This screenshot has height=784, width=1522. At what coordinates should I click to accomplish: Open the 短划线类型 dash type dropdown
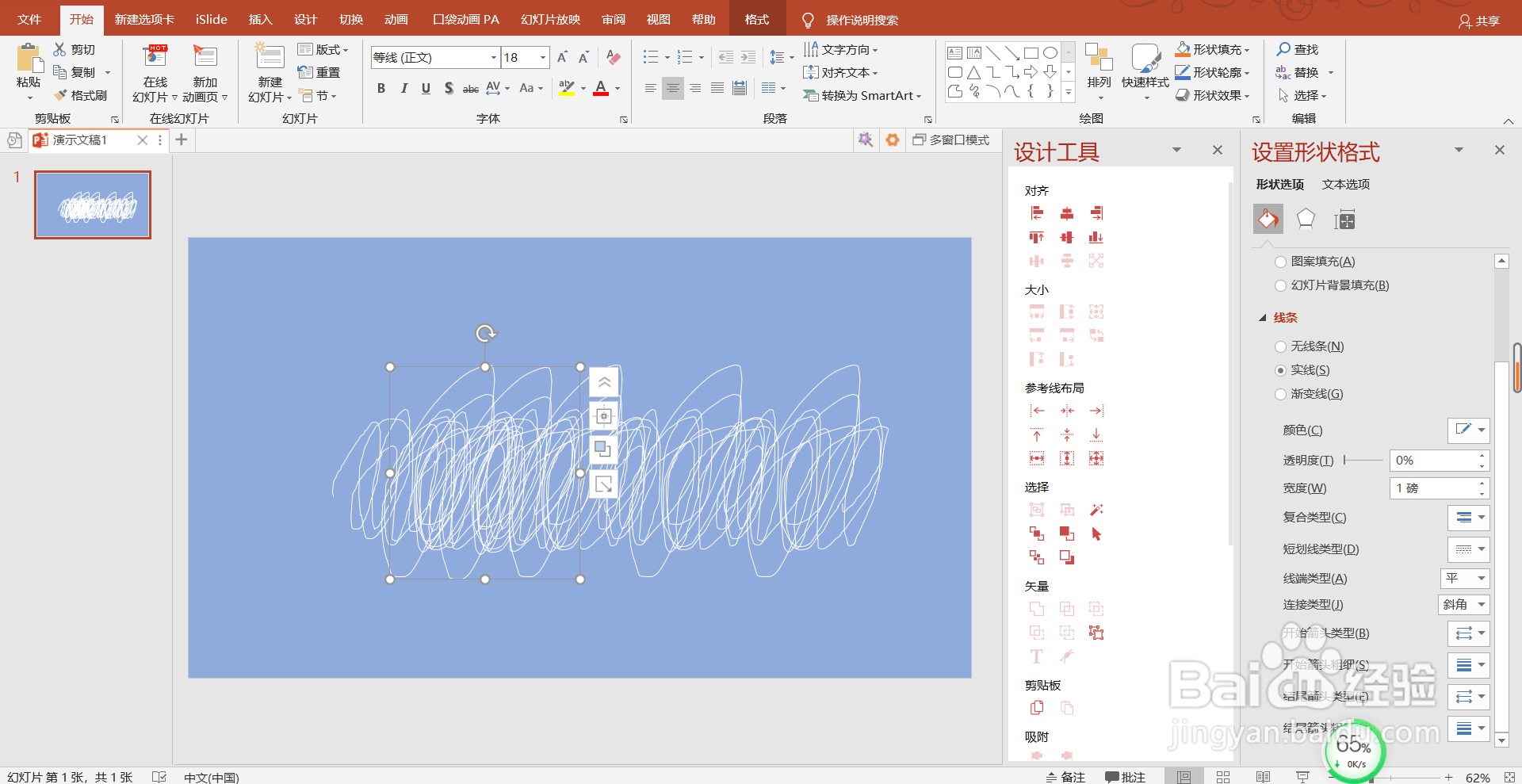[1469, 549]
